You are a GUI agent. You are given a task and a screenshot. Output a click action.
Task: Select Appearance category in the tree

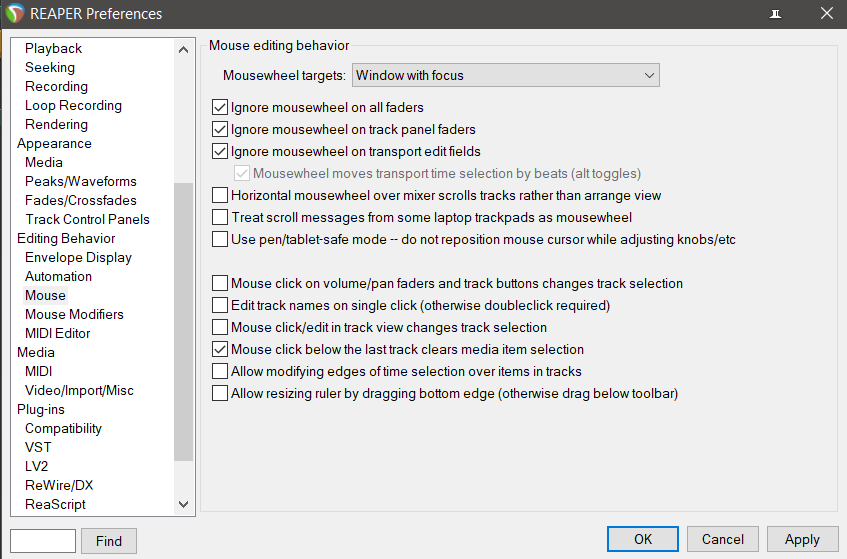click(54, 144)
